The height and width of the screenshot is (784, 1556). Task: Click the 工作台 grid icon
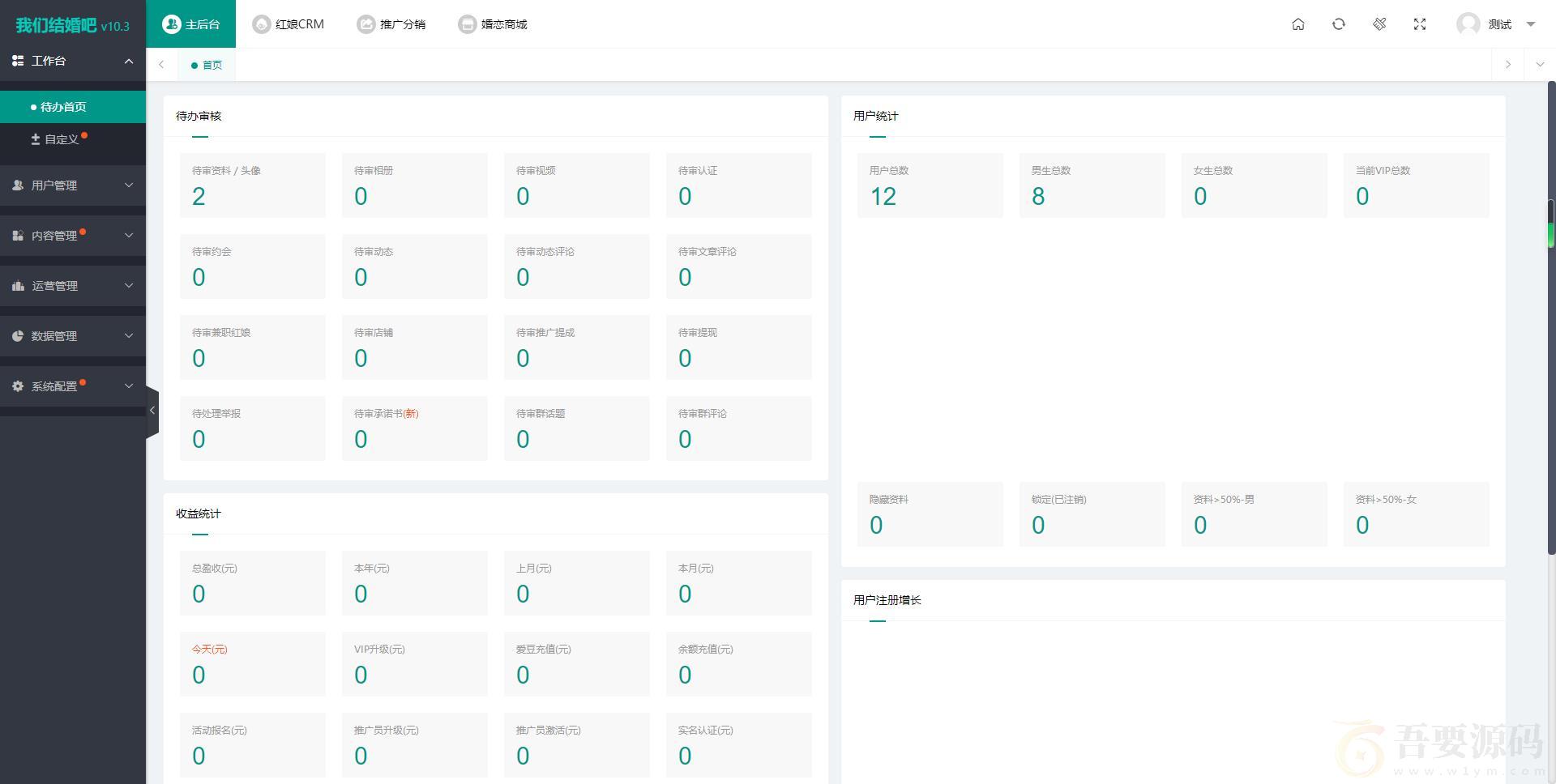18,61
